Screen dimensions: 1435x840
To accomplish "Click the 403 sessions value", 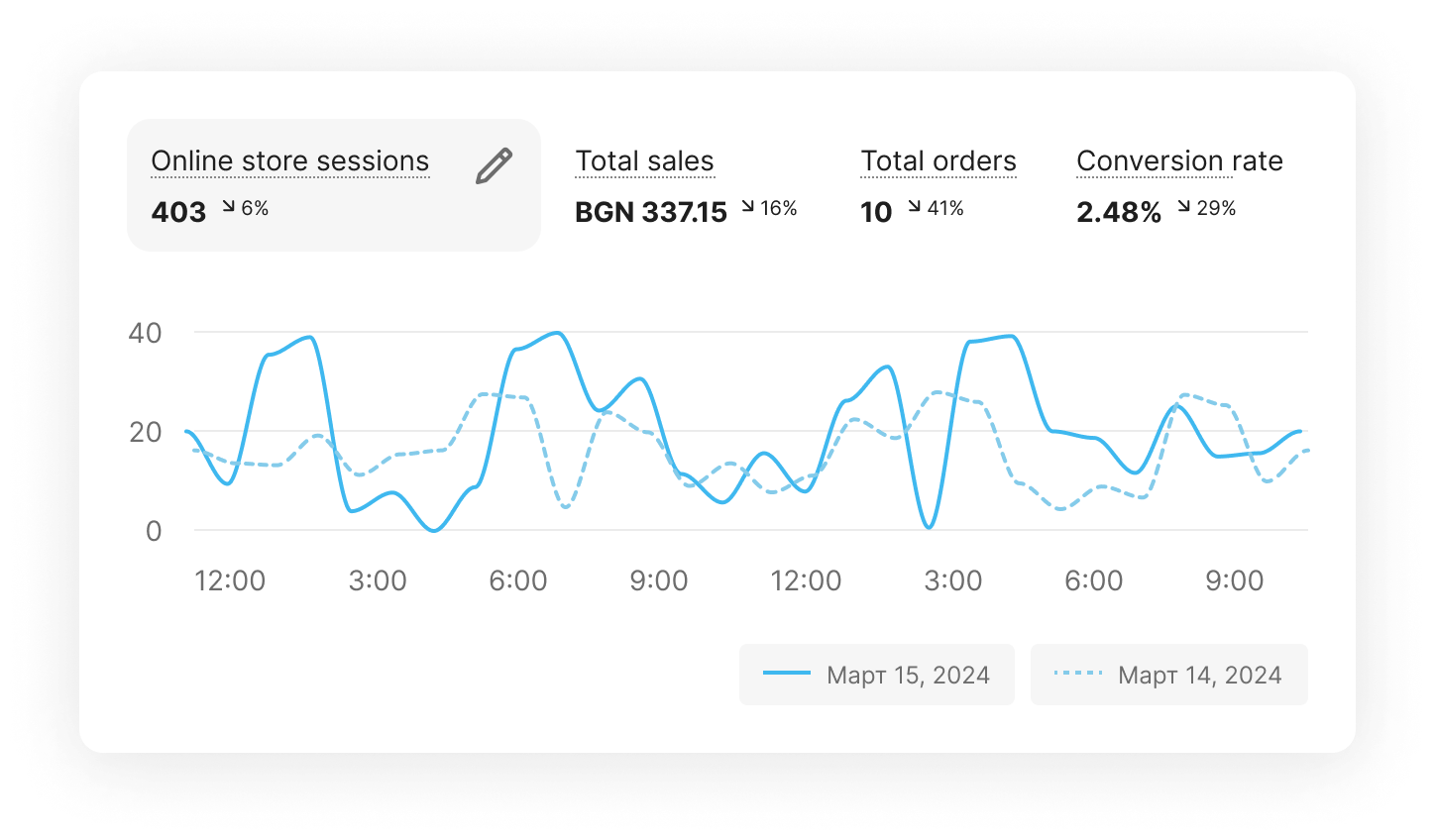I will [x=178, y=212].
